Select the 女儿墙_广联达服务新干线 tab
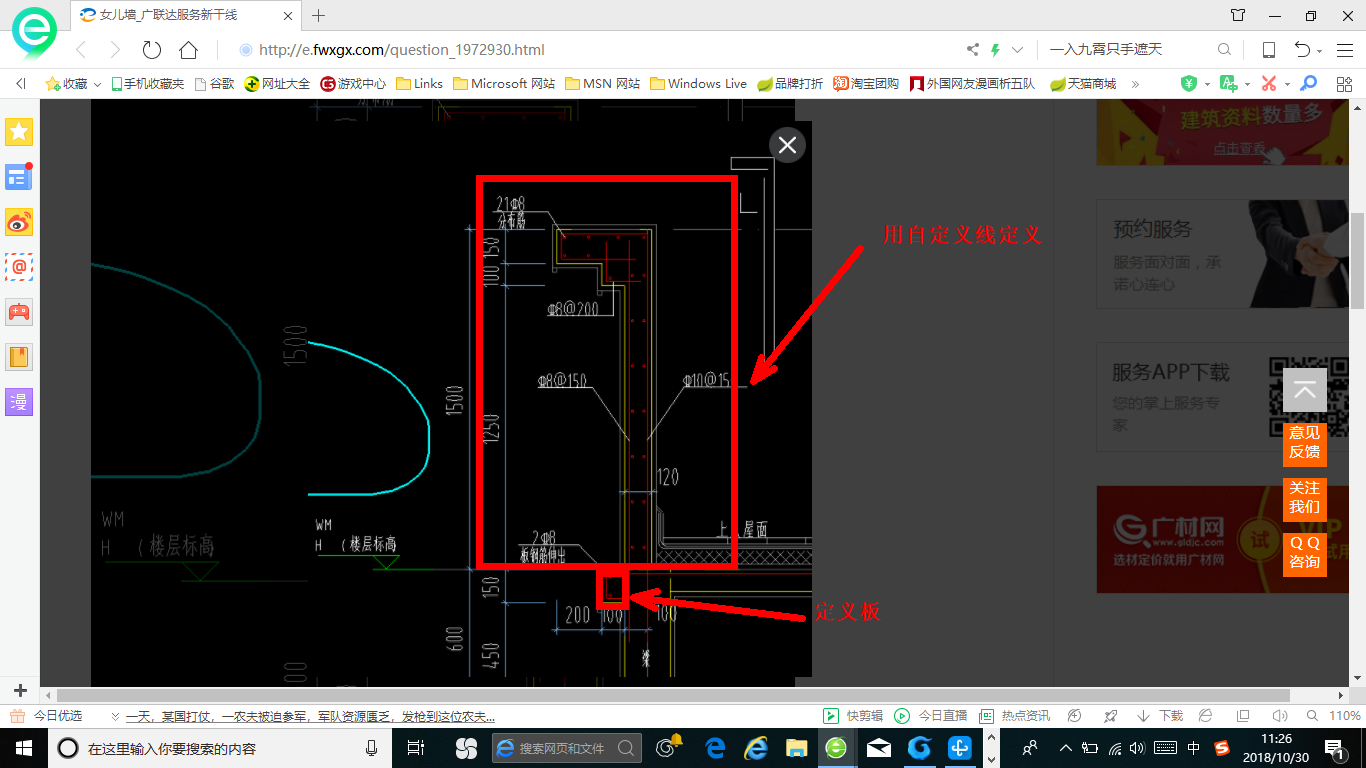1366x768 pixels. [186, 15]
